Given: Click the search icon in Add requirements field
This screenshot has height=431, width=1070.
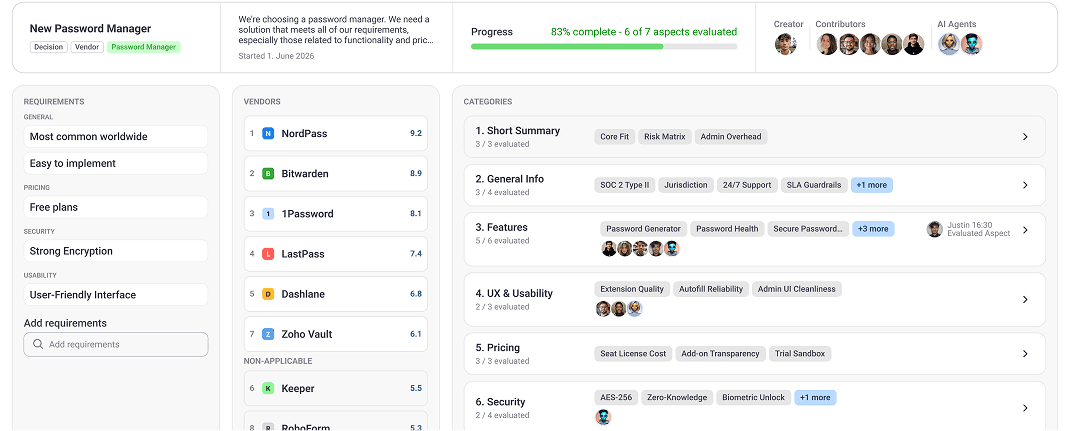Looking at the screenshot, I should (x=38, y=344).
